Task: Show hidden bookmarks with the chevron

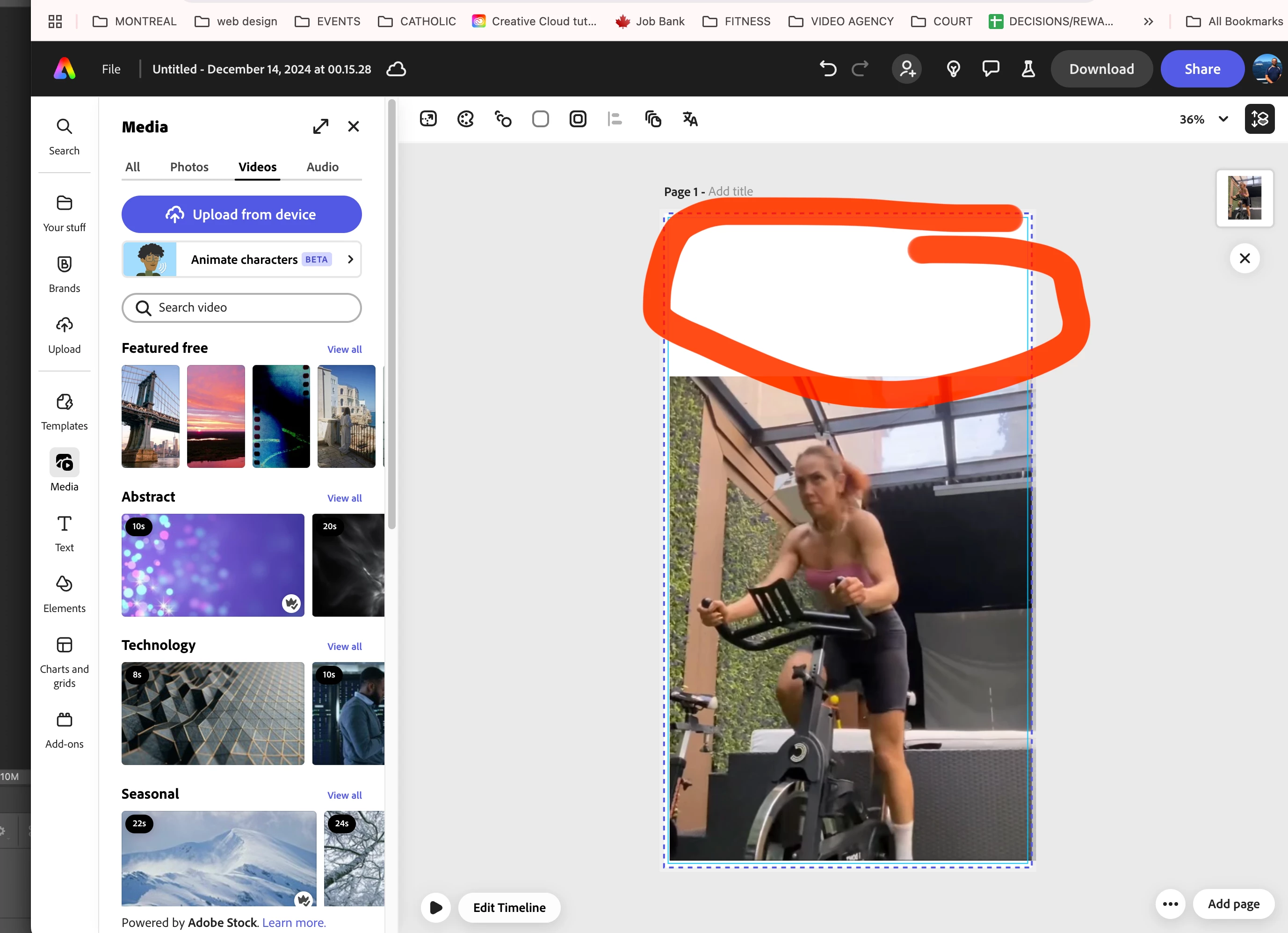Action: (1148, 22)
